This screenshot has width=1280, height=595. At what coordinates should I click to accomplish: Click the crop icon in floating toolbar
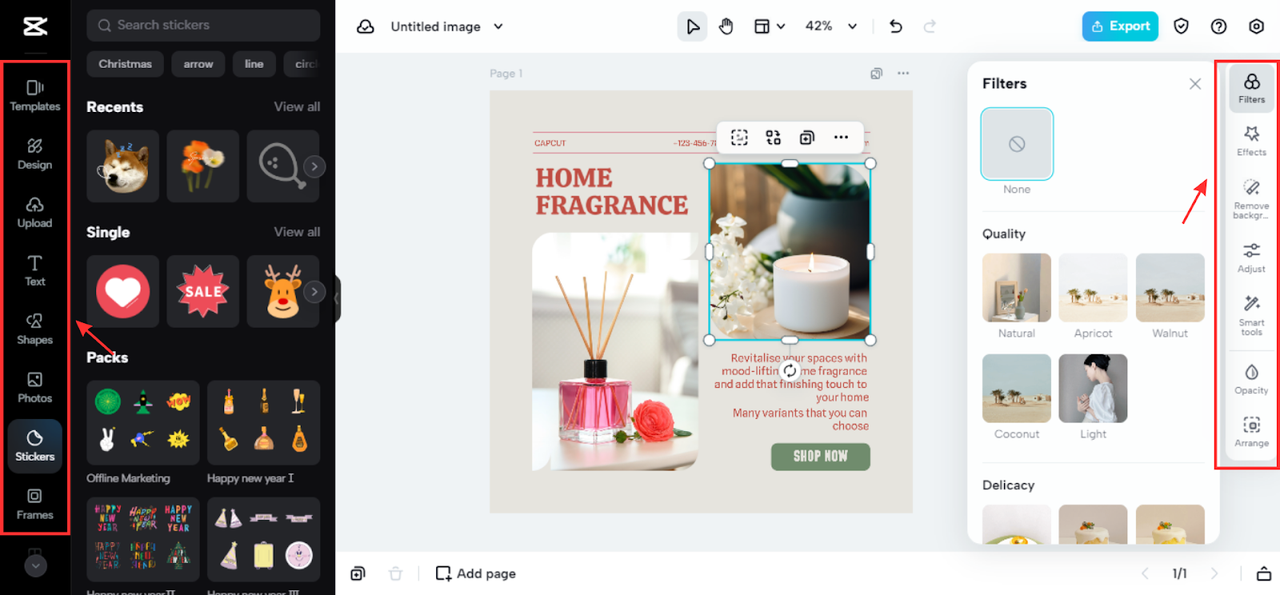(739, 138)
